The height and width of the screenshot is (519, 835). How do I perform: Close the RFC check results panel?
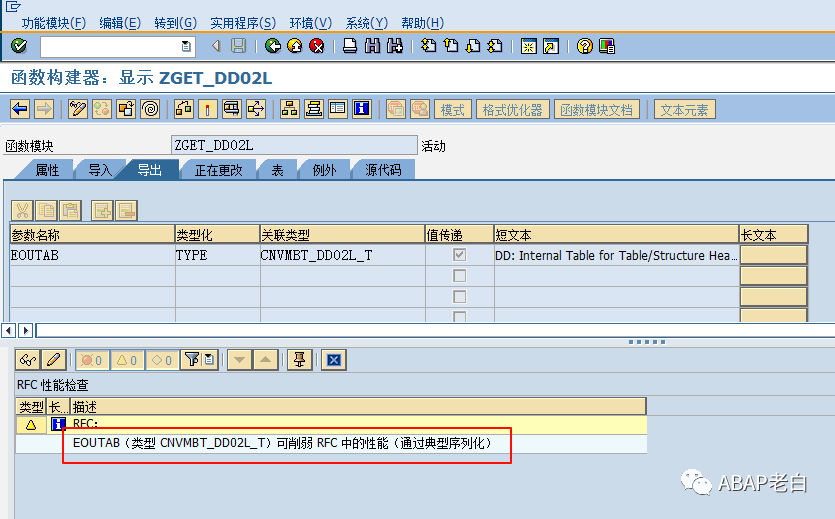point(334,360)
